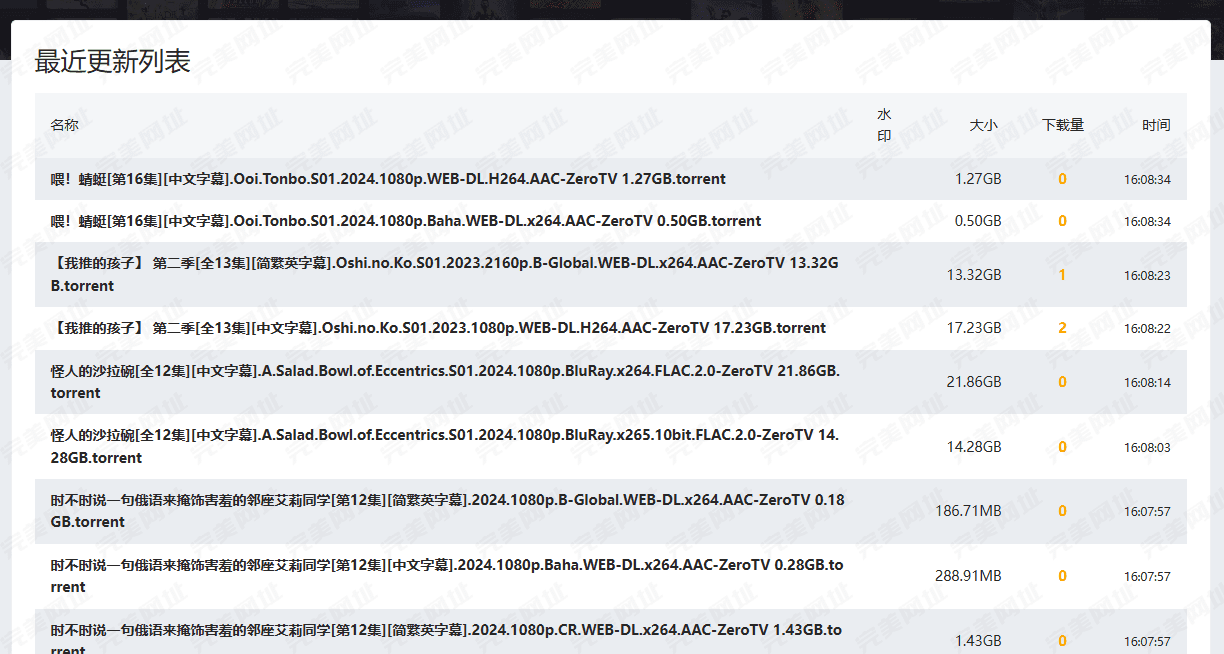Viewport: 1224px width, 654px height.
Task: Open the 艾莉同学 B-Global 0.18GB torrent link
Action: click(x=448, y=510)
